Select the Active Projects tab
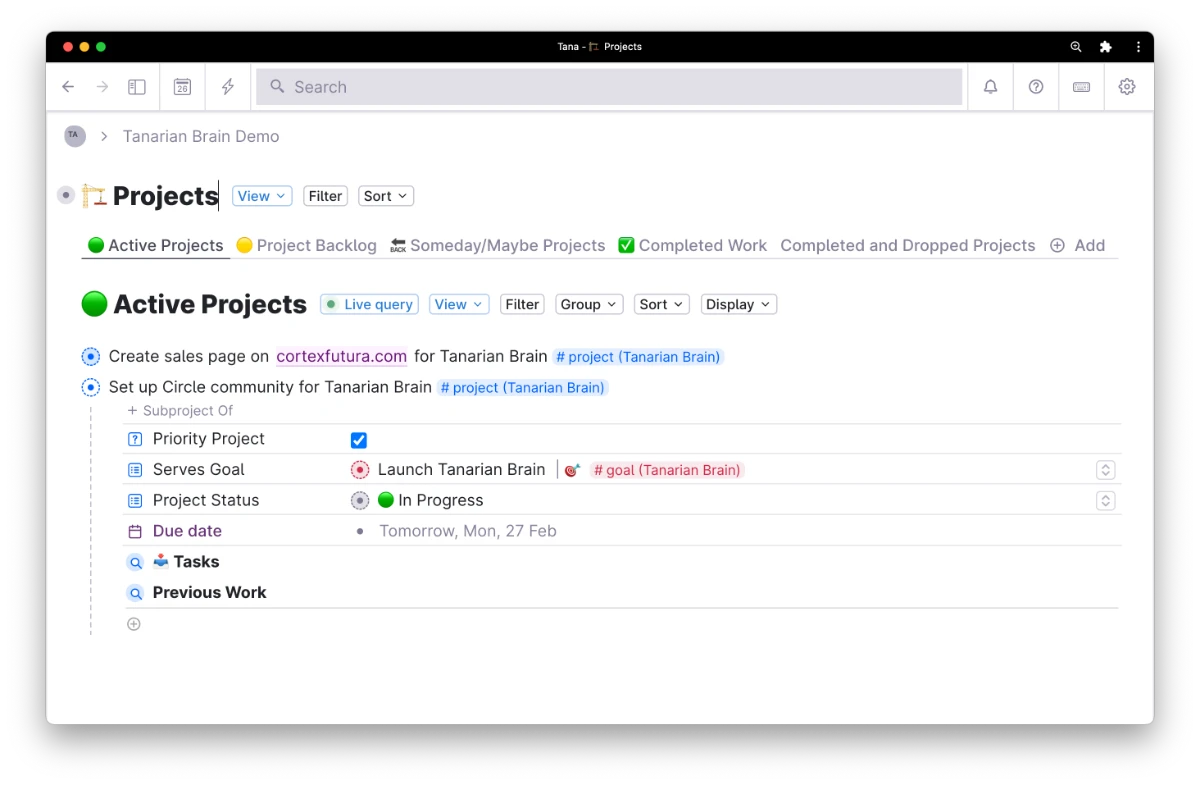Screen dimensions: 1200x785 click(x=156, y=245)
